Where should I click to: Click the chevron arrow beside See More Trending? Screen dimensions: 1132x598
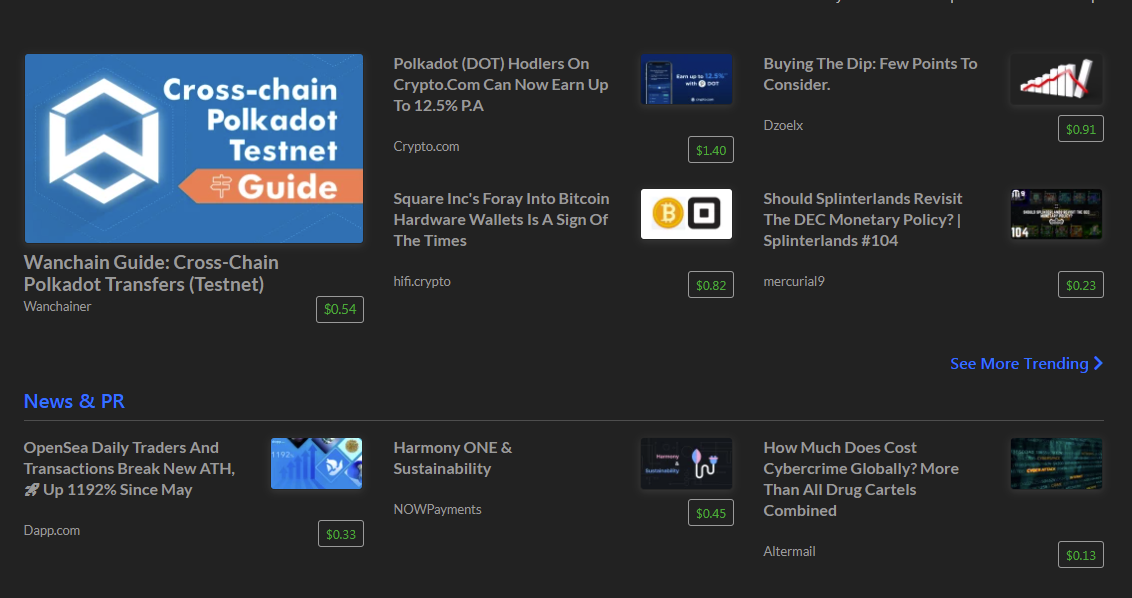click(1098, 363)
